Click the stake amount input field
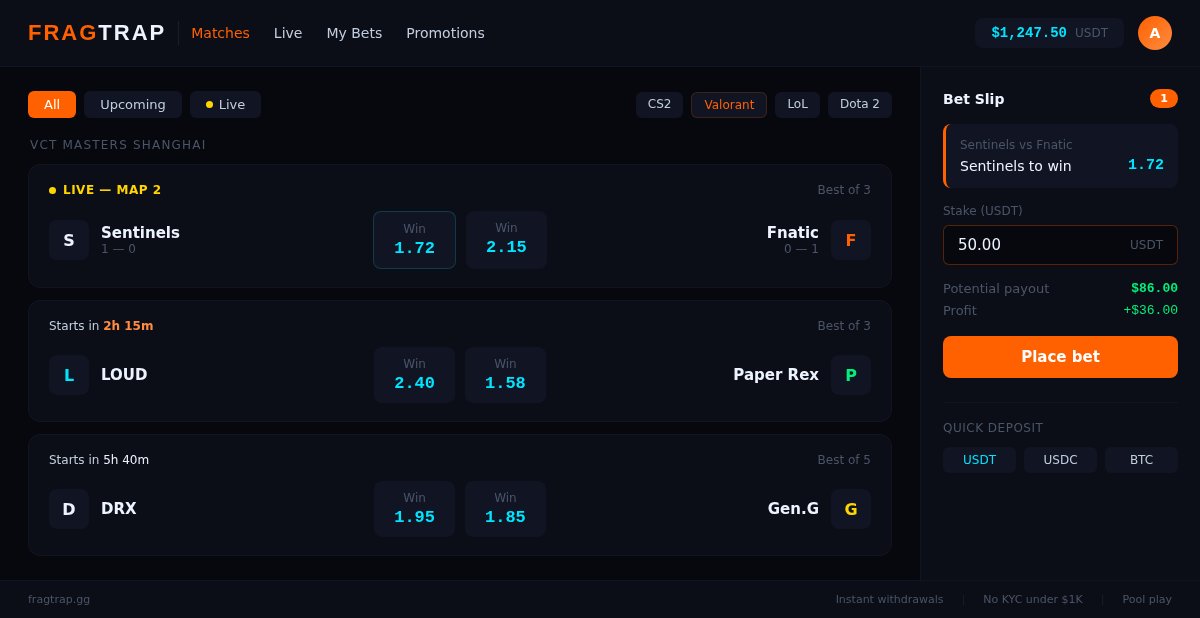The image size is (1200, 618). point(1060,245)
